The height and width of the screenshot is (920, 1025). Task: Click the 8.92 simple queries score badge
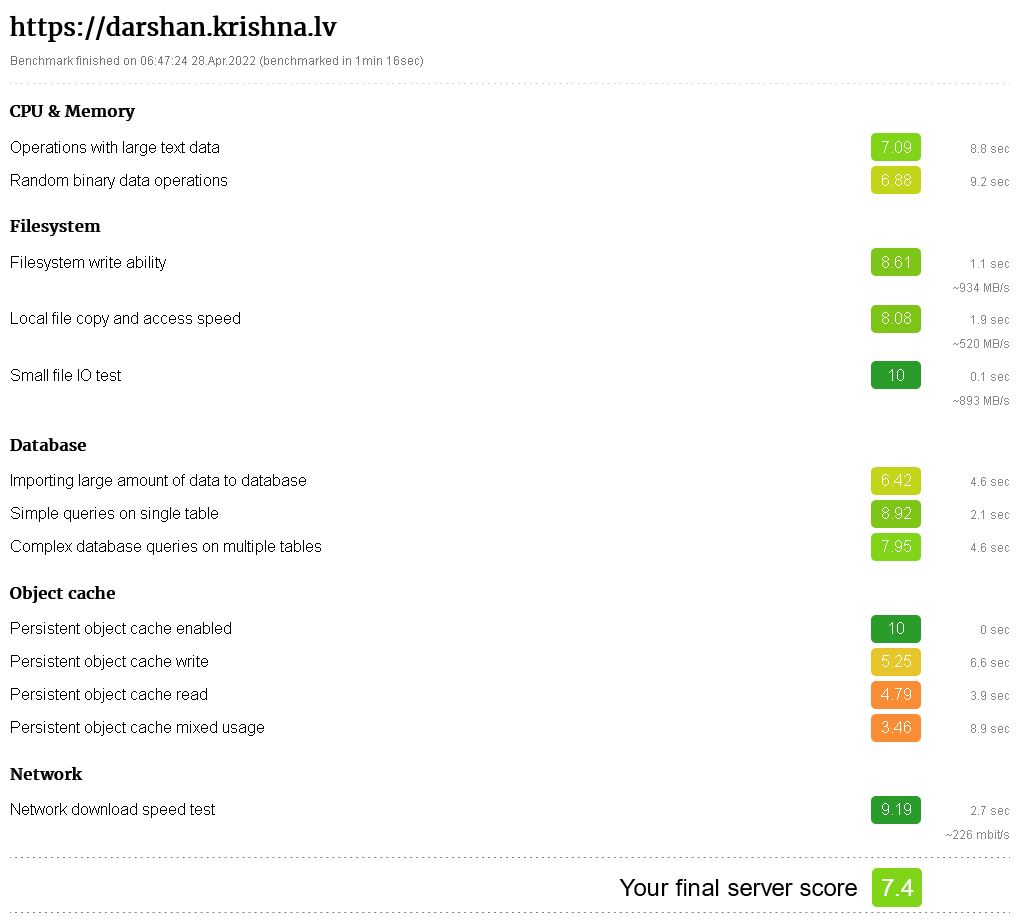click(896, 513)
